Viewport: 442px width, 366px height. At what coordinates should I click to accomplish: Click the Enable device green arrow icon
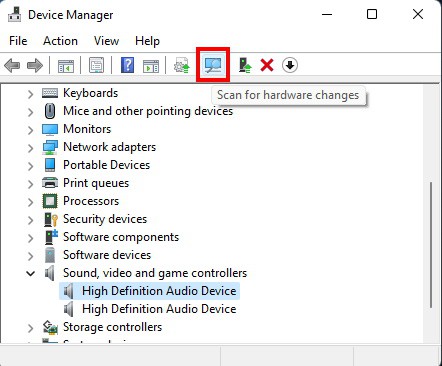245,65
